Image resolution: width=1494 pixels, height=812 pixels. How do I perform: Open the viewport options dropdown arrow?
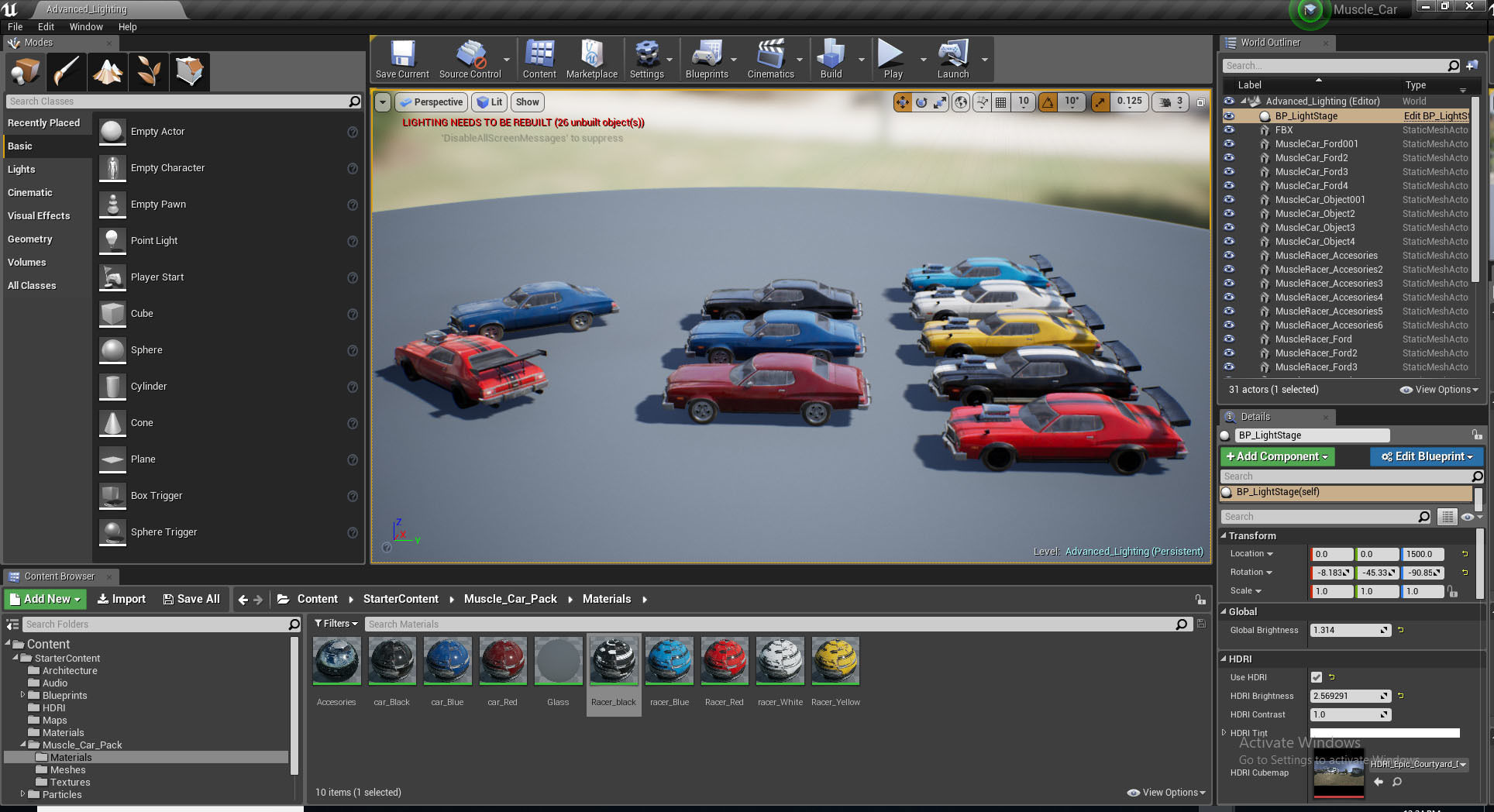[x=382, y=101]
